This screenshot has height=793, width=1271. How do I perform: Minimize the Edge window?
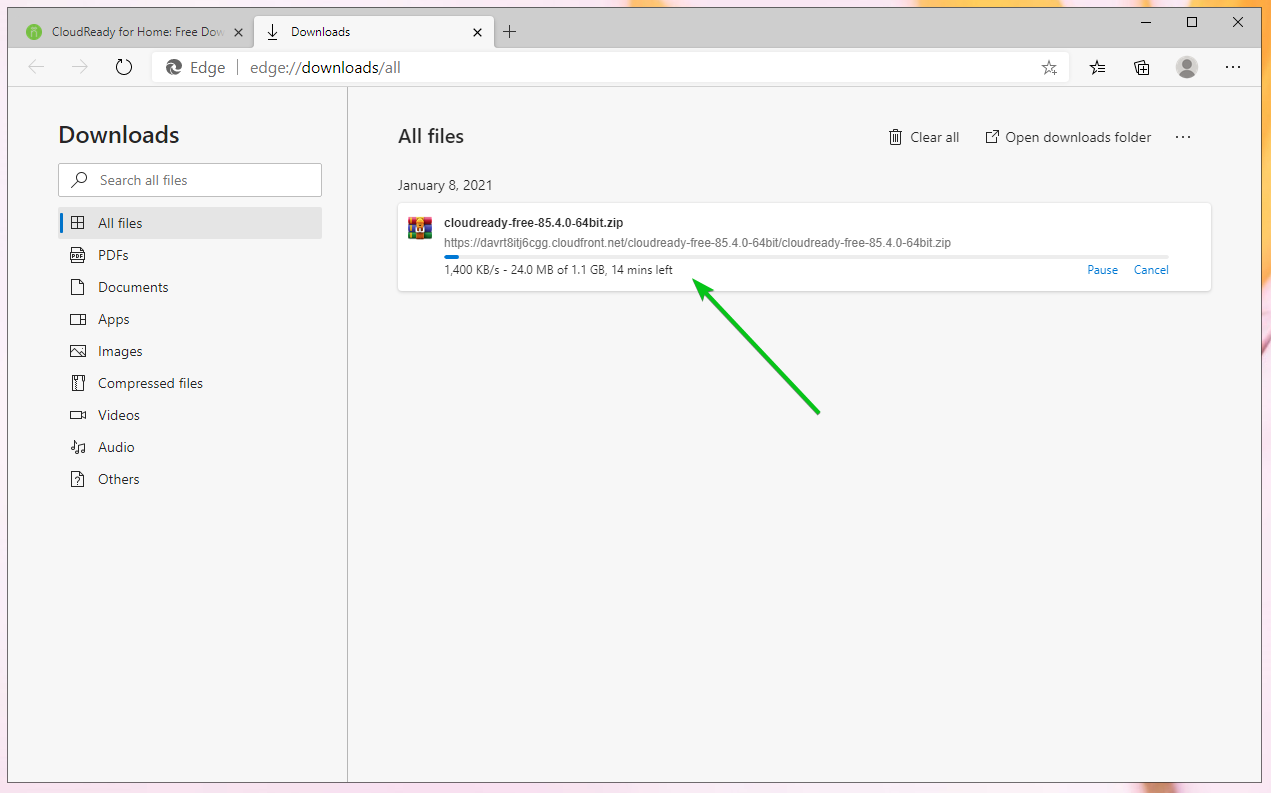coord(1145,22)
